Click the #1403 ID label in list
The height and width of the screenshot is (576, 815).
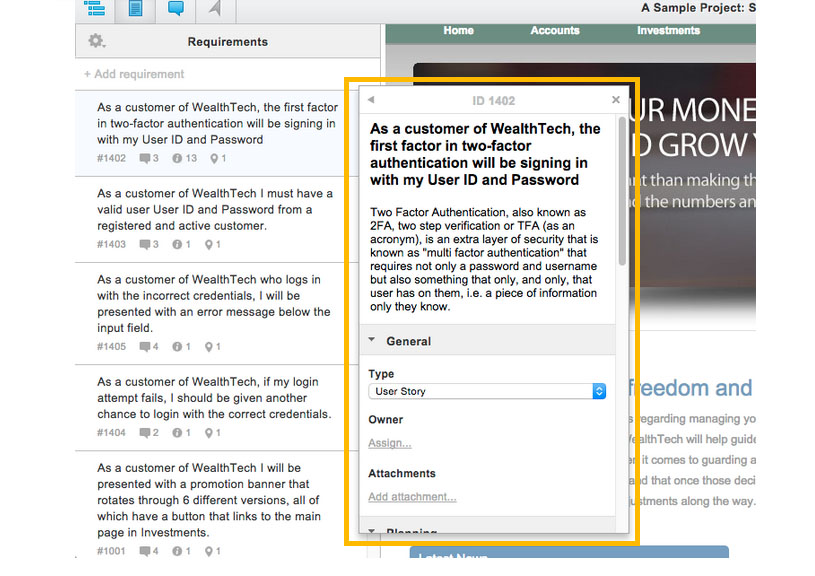coord(111,244)
